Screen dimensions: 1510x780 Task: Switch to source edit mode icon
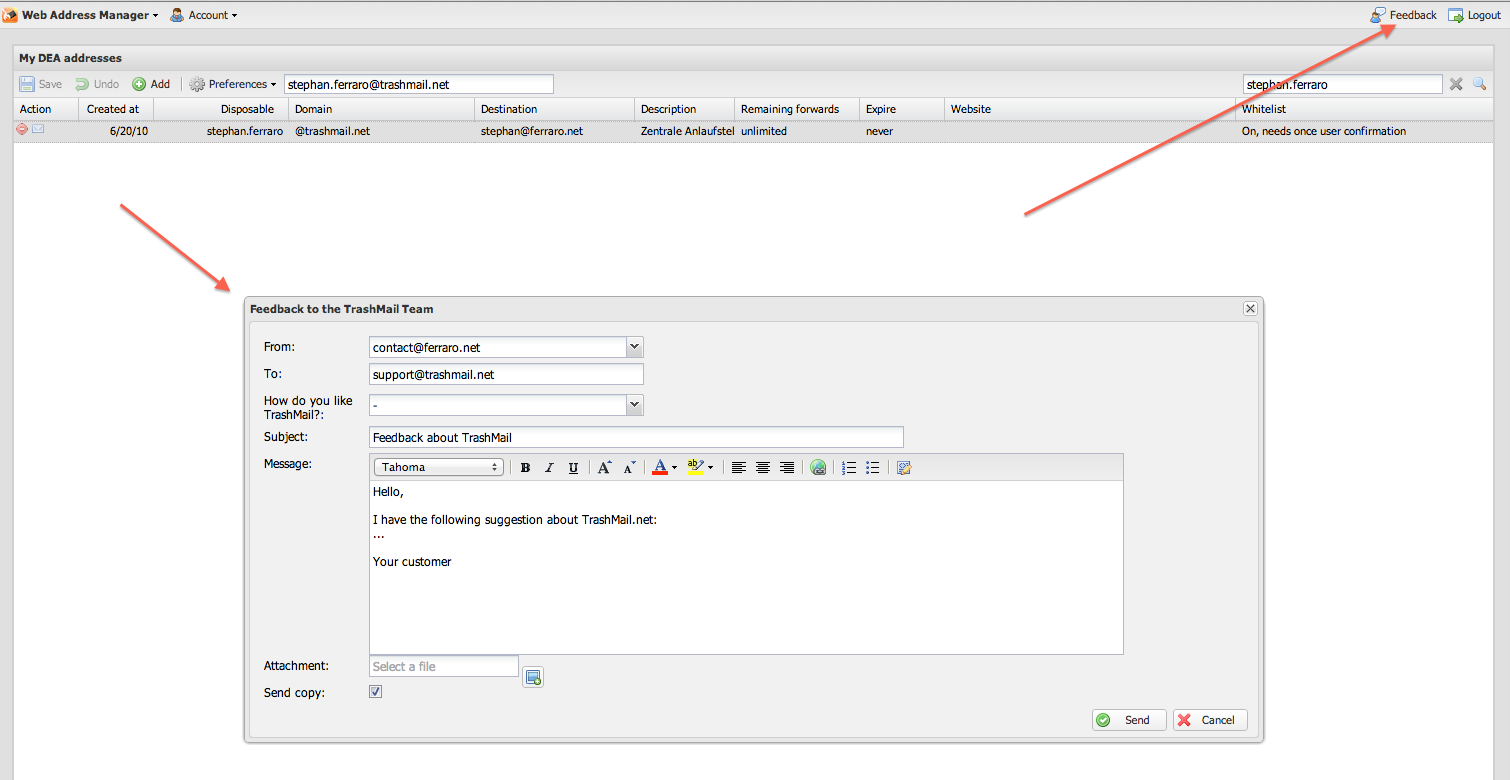tap(904, 467)
